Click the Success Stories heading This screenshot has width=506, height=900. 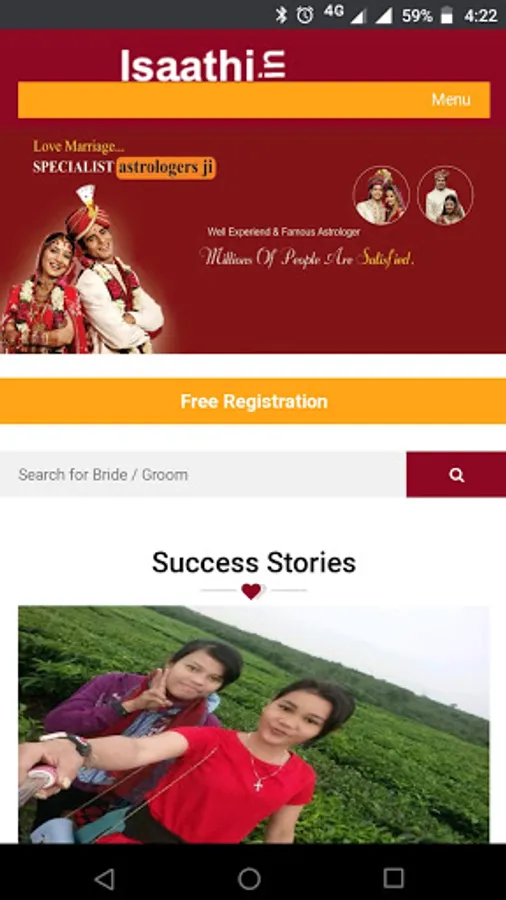coord(254,562)
